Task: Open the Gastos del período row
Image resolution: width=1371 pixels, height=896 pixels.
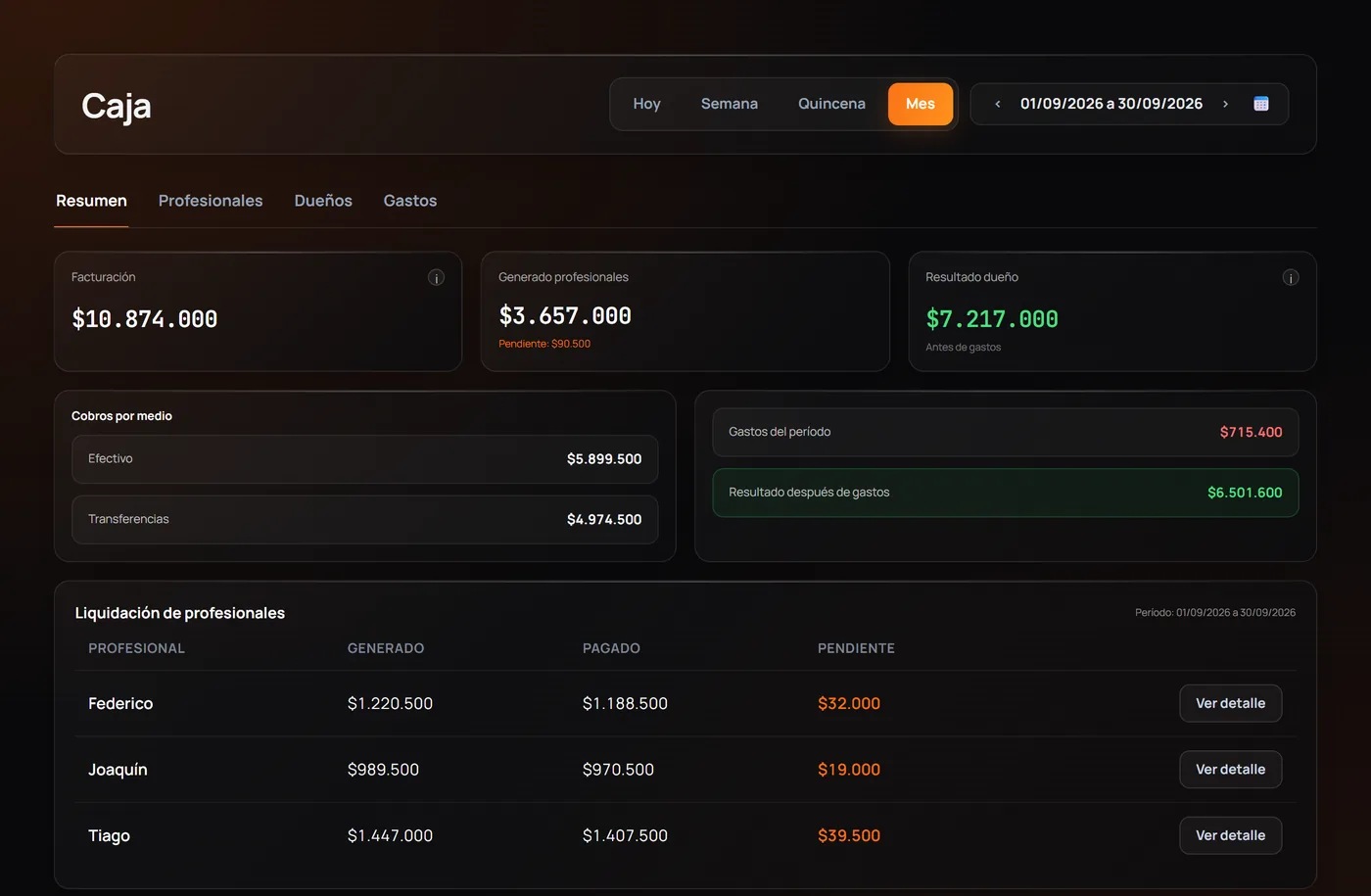Action: (1006, 432)
